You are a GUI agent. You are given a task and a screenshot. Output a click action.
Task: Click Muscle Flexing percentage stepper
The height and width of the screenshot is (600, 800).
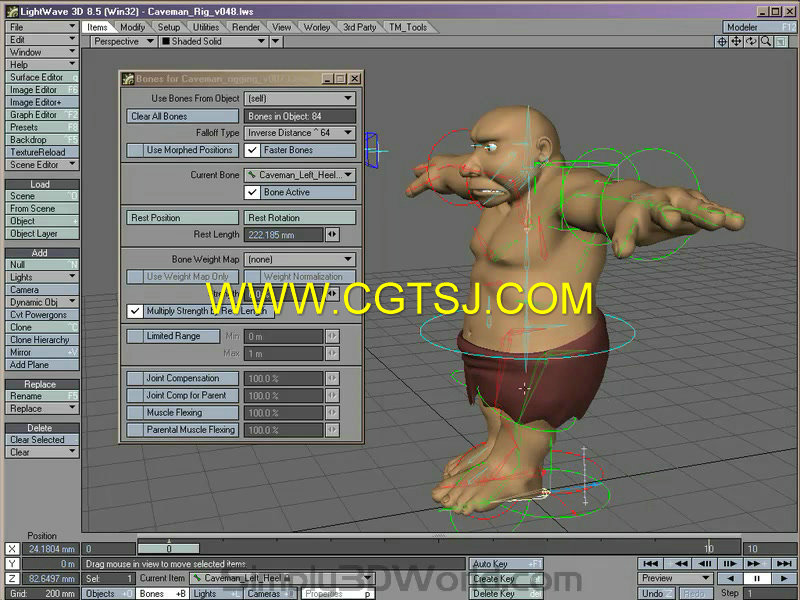click(x=332, y=413)
